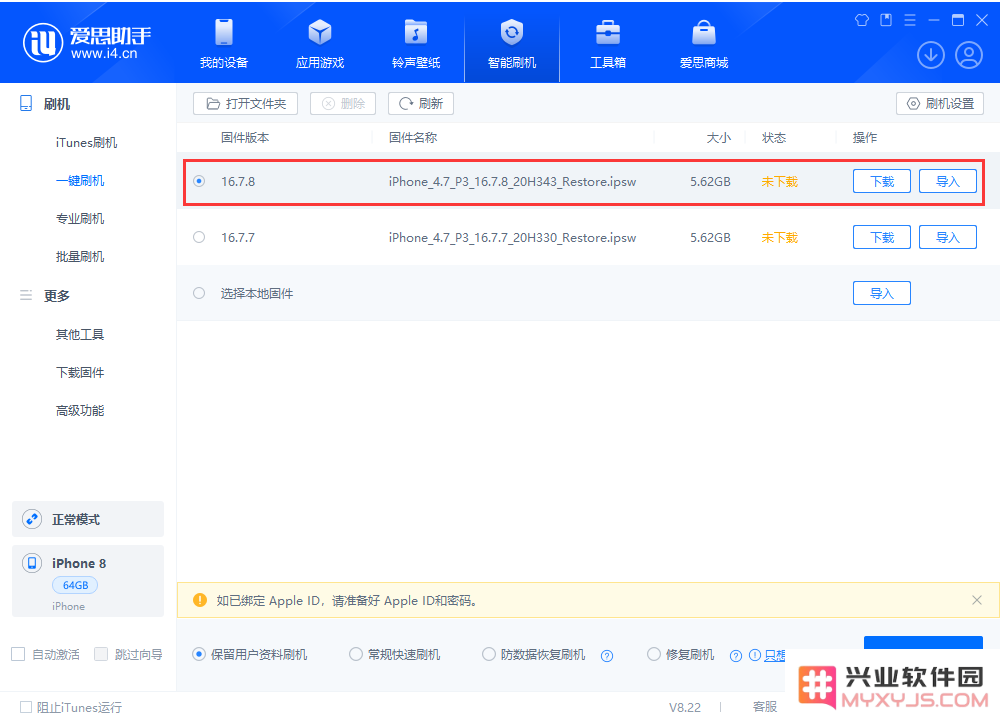Viewport: 1001px width, 724px height.
Task: Open the 我的设备 tab
Action: pos(223,43)
